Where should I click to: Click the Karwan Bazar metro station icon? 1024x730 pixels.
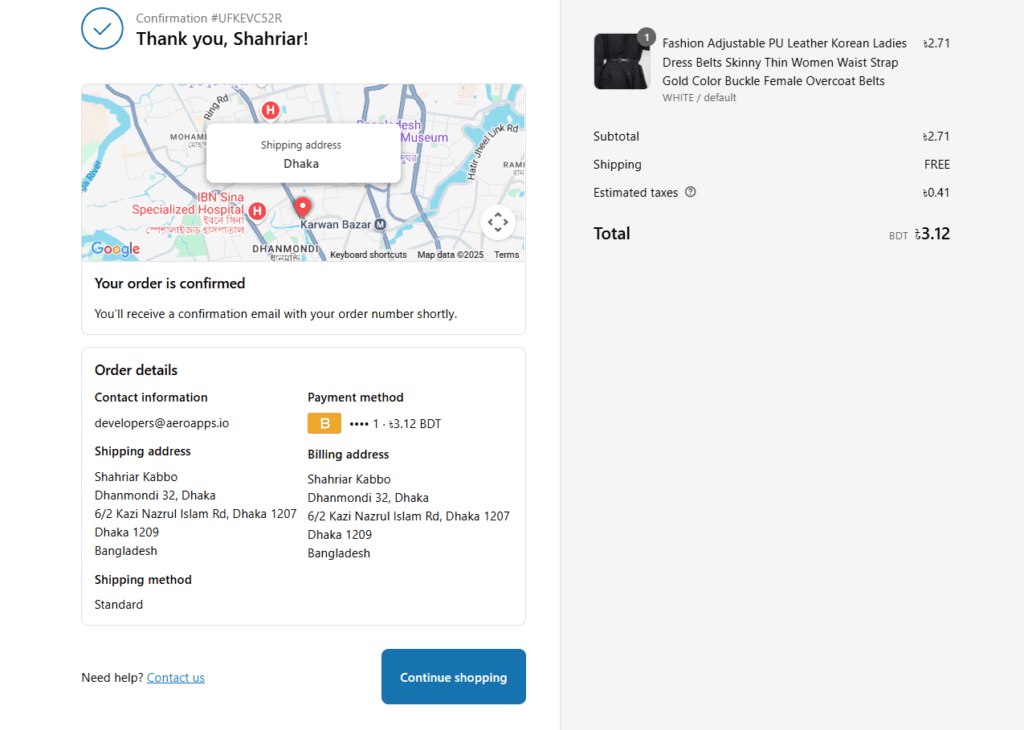[380, 225]
